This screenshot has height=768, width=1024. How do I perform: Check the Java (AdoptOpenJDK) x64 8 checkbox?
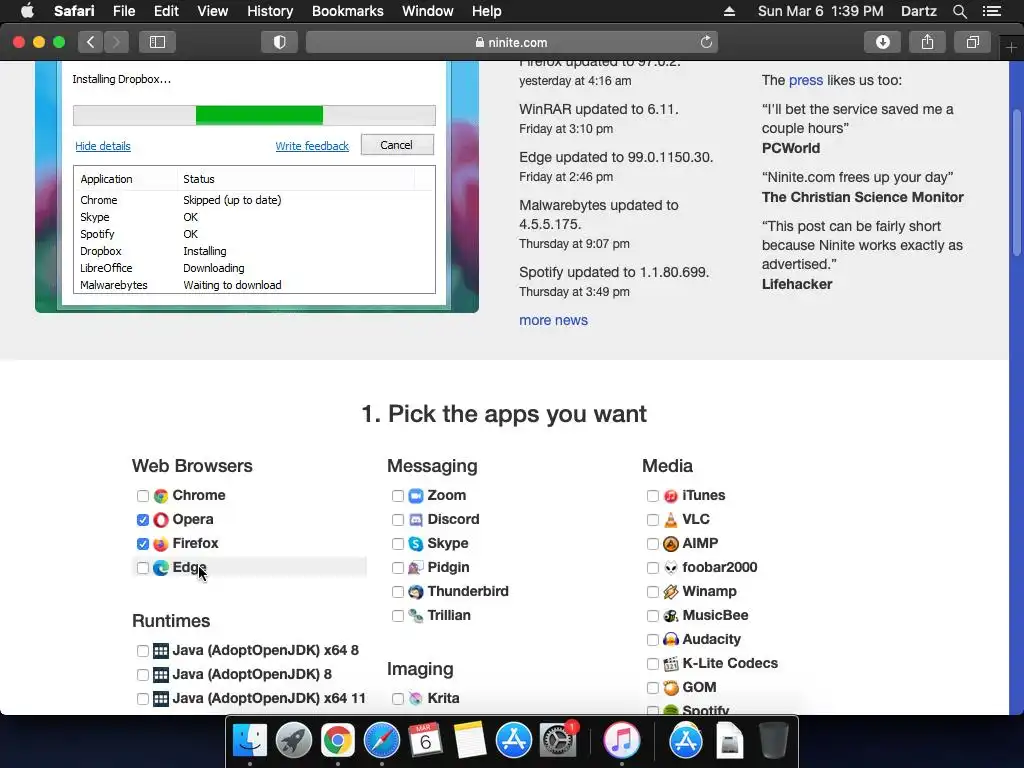(142, 651)
